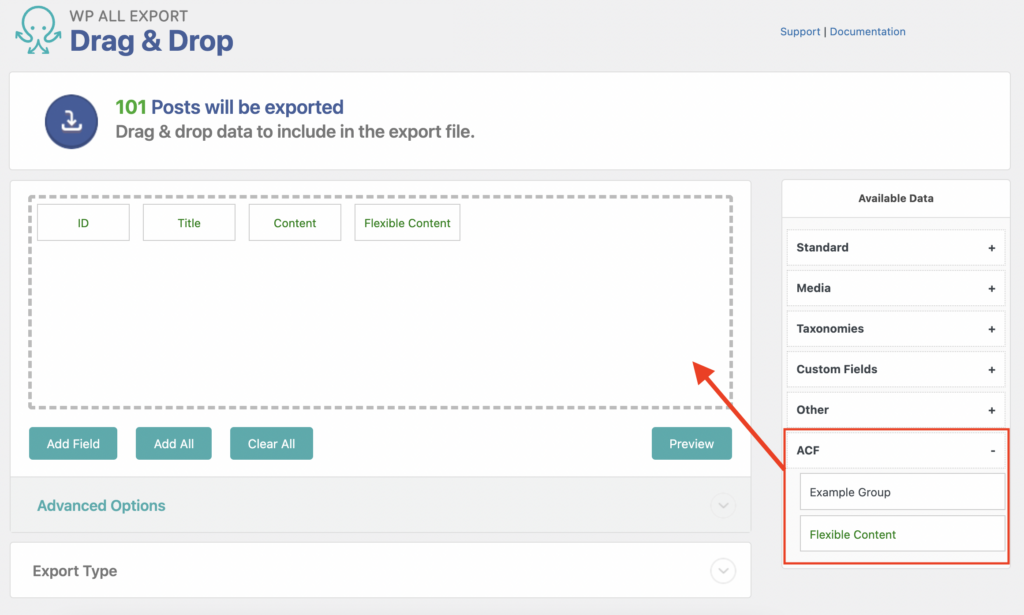Open the Export Type panel

pos(75,570)
